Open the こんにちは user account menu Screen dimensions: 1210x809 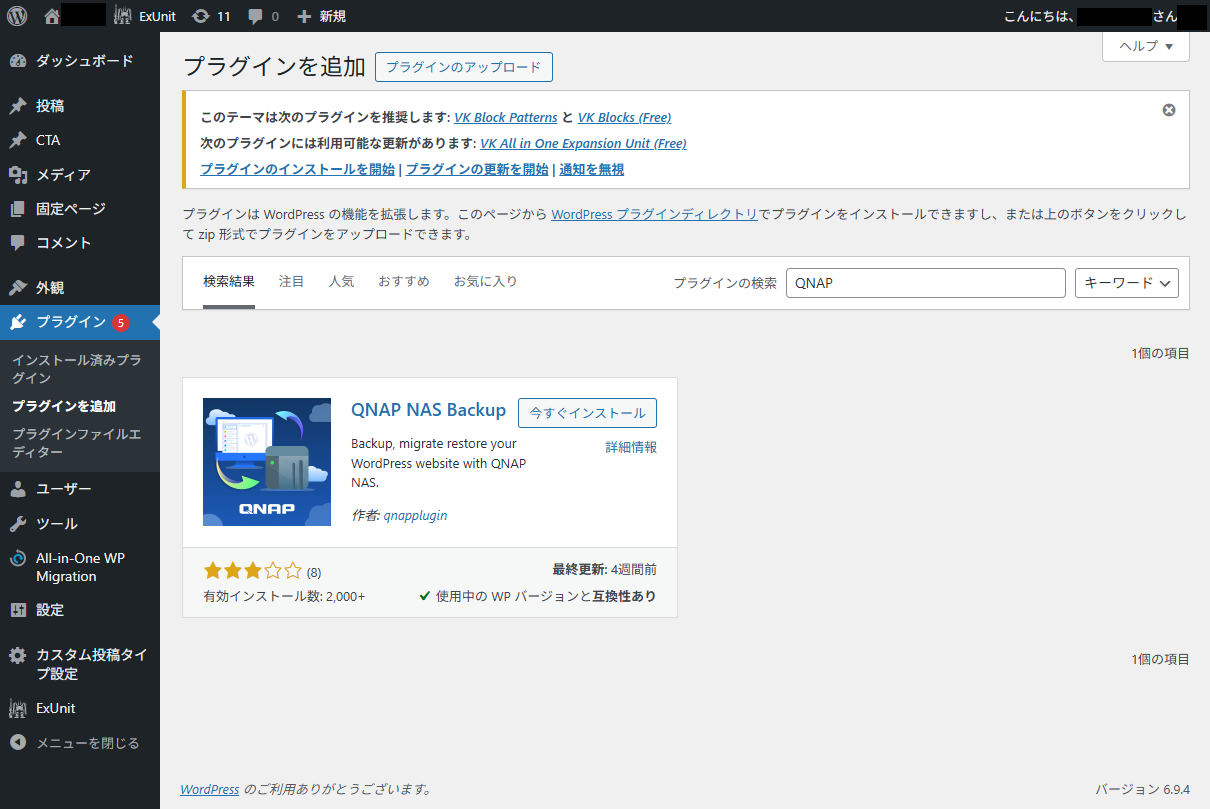pos(1105,16)
